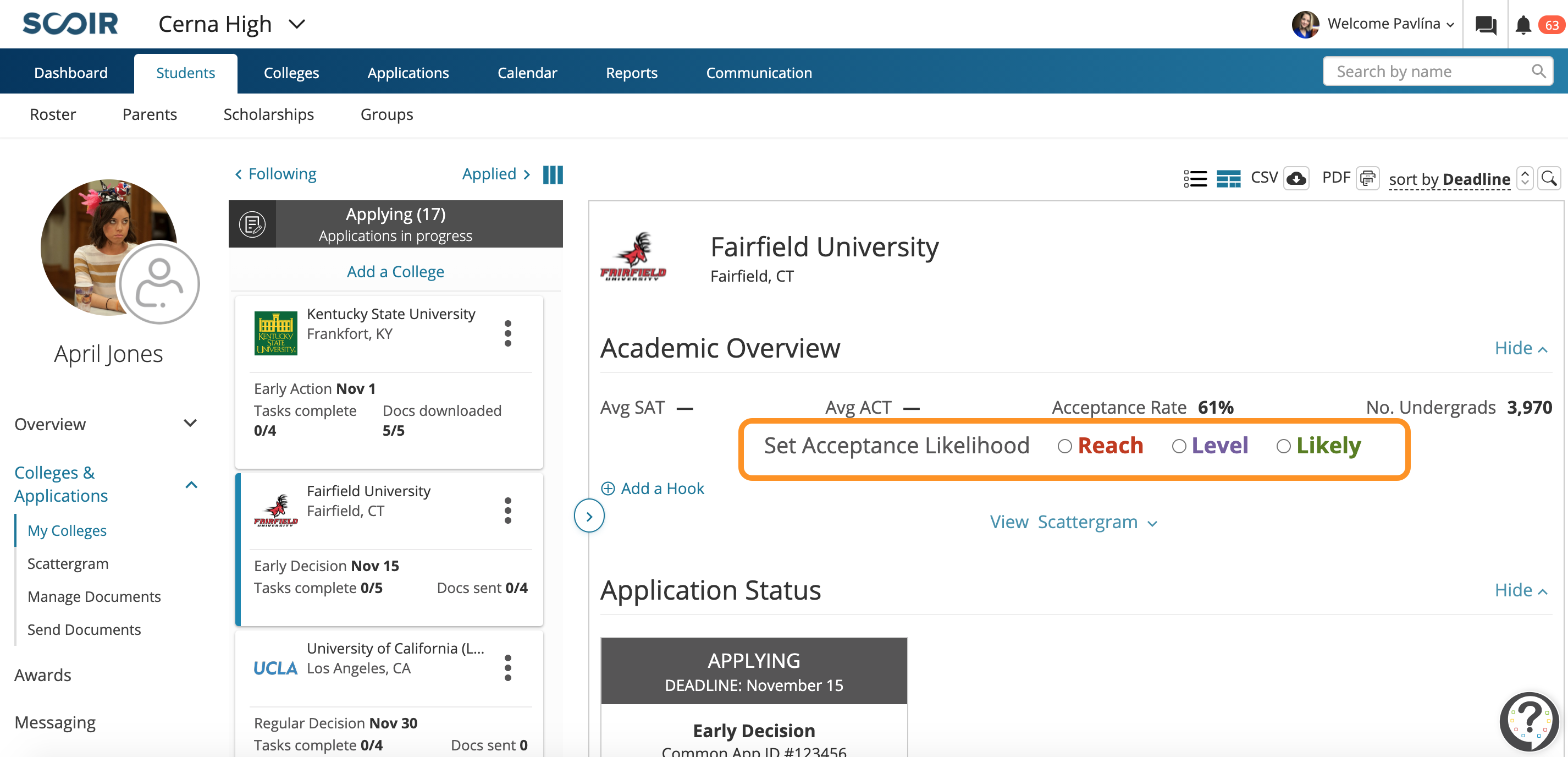Image resolution: width=1568 pixels, height=757 pixels.
Task: Open Messaging in sidebar
Action: point(55,722)
